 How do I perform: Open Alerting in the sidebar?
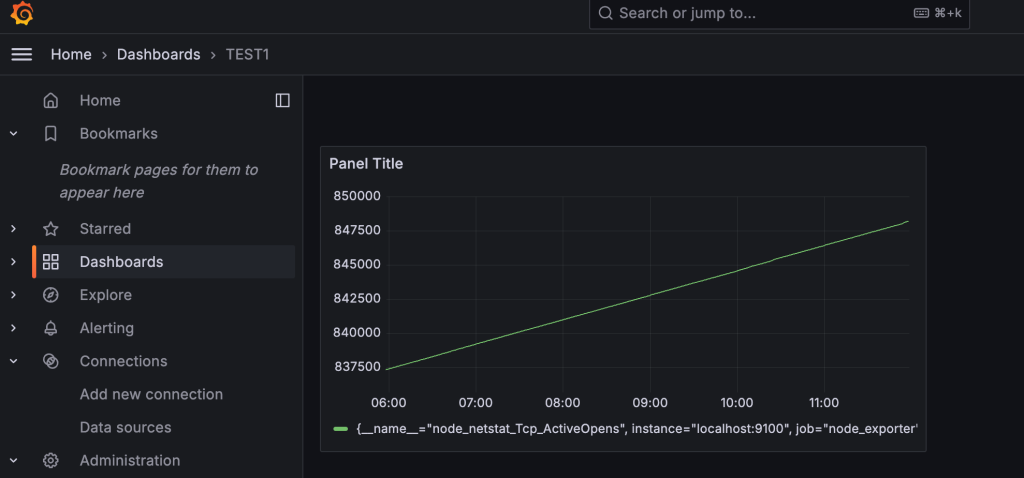(106, 328)
